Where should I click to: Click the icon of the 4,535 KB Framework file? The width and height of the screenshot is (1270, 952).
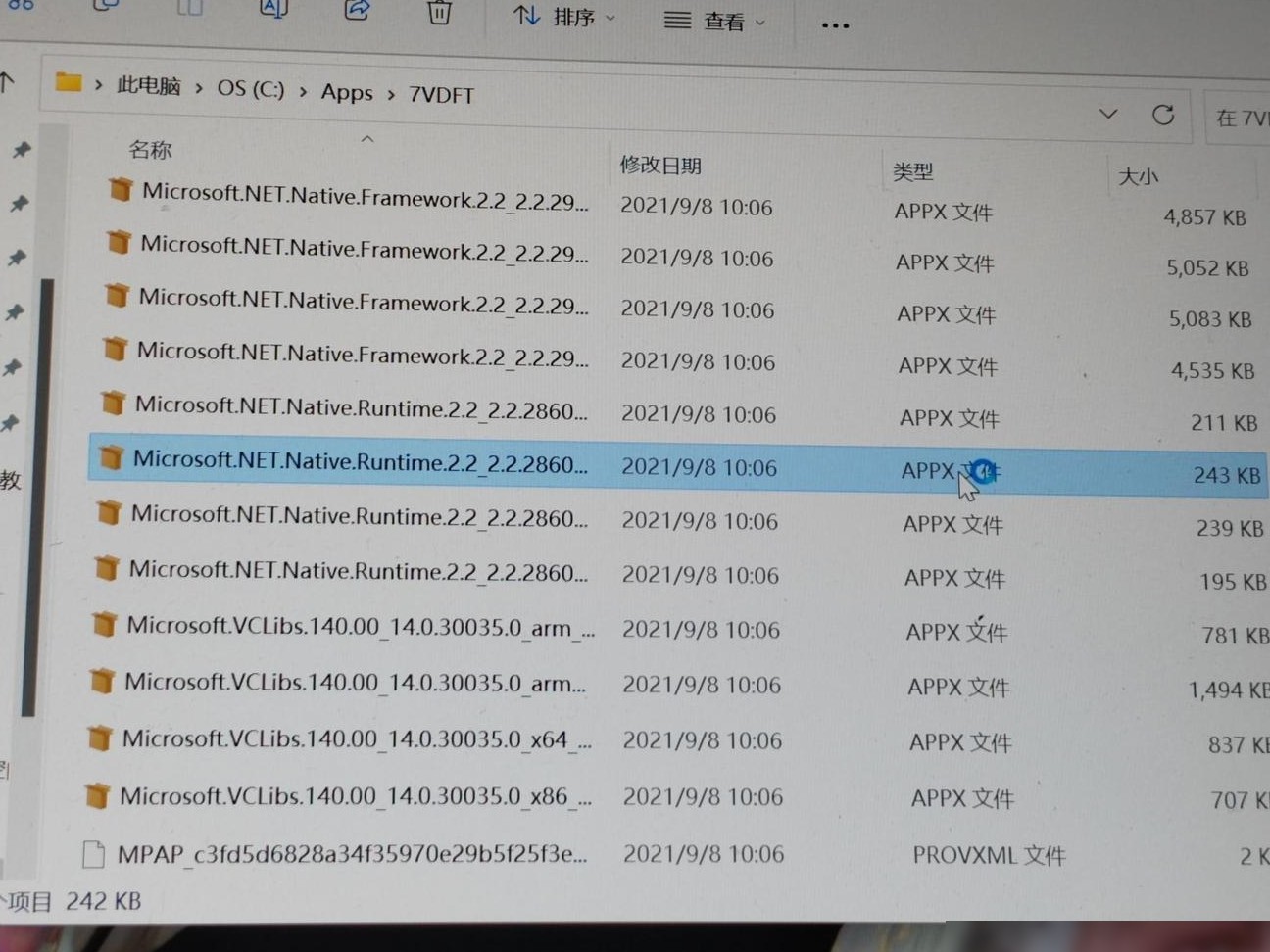click(x=115, y=348)
